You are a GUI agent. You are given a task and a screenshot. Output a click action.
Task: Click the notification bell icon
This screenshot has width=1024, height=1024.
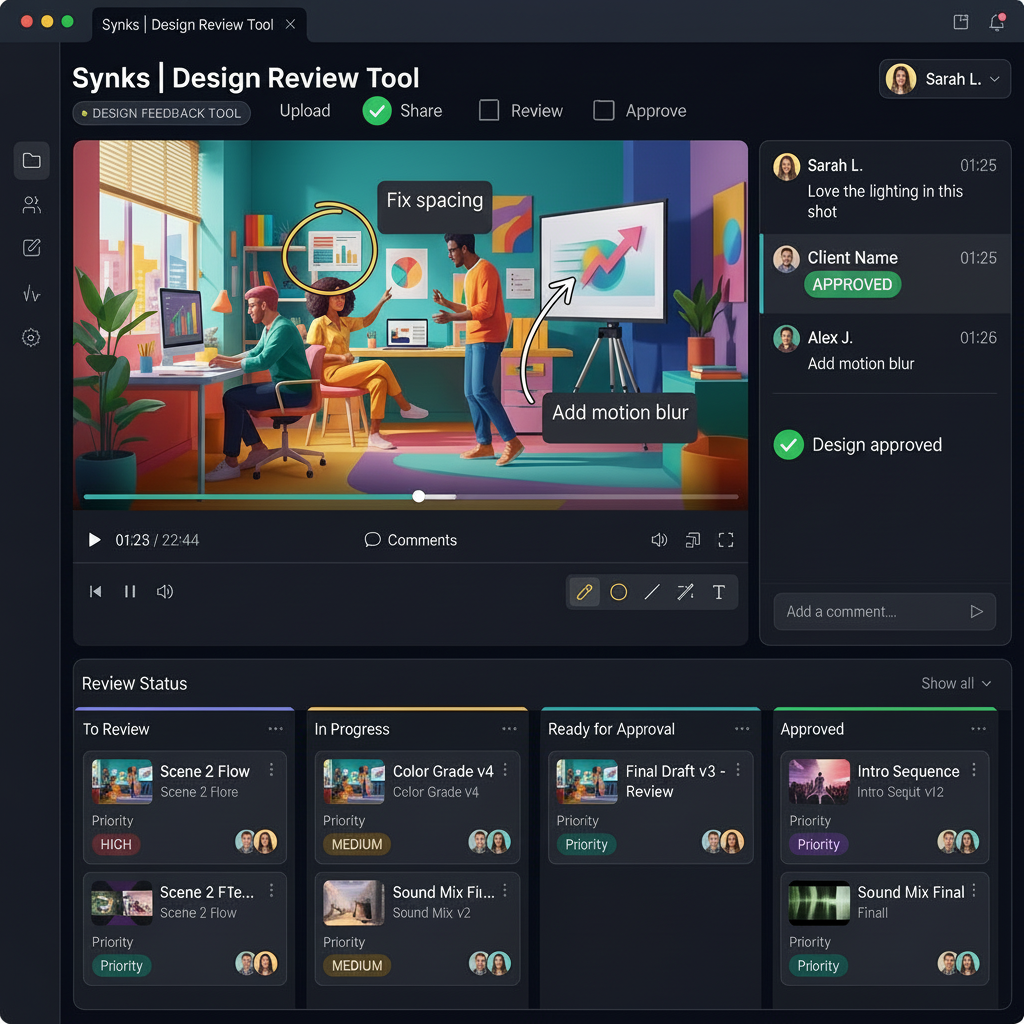pyautogui.click(x=997, y=22)
